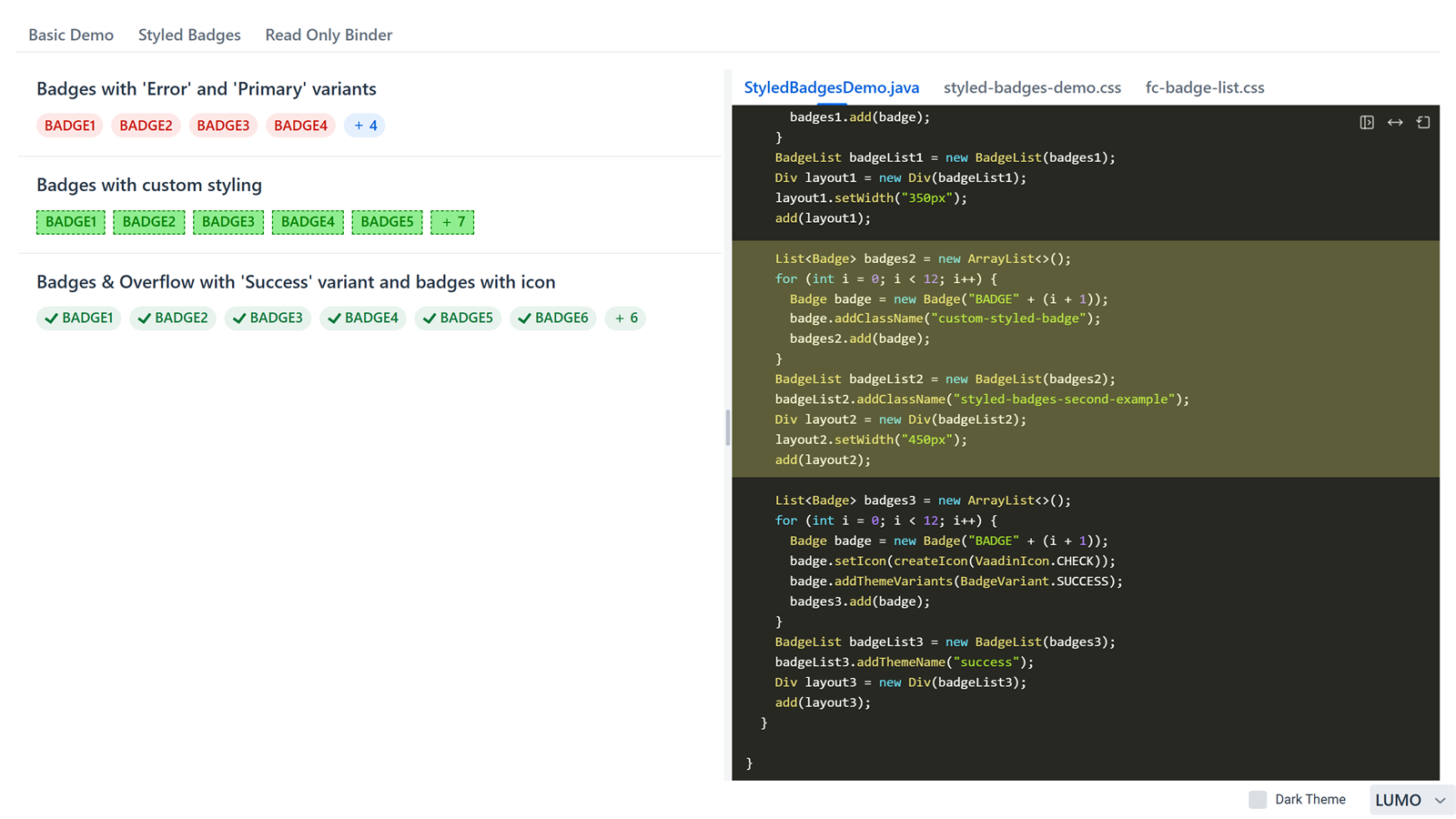The width and height of the screenshot is (1456, 819).
Task: Click the green '+ 7' overflow badge
Action: pyautogui.click(x=452, y=222)
